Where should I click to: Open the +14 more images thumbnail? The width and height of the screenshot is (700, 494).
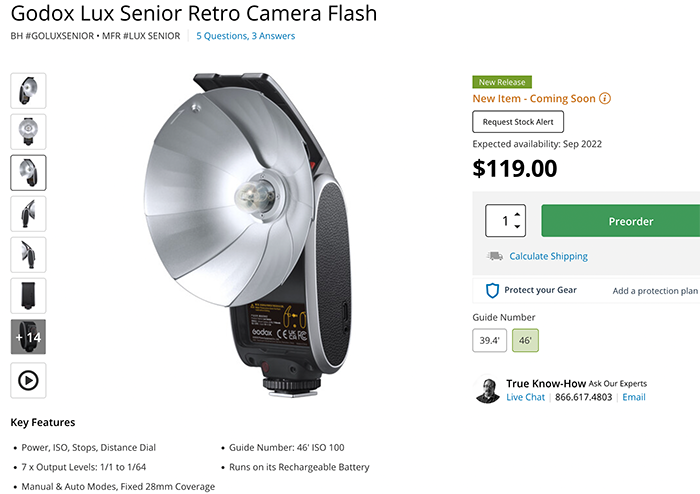(x=28, y=337)
